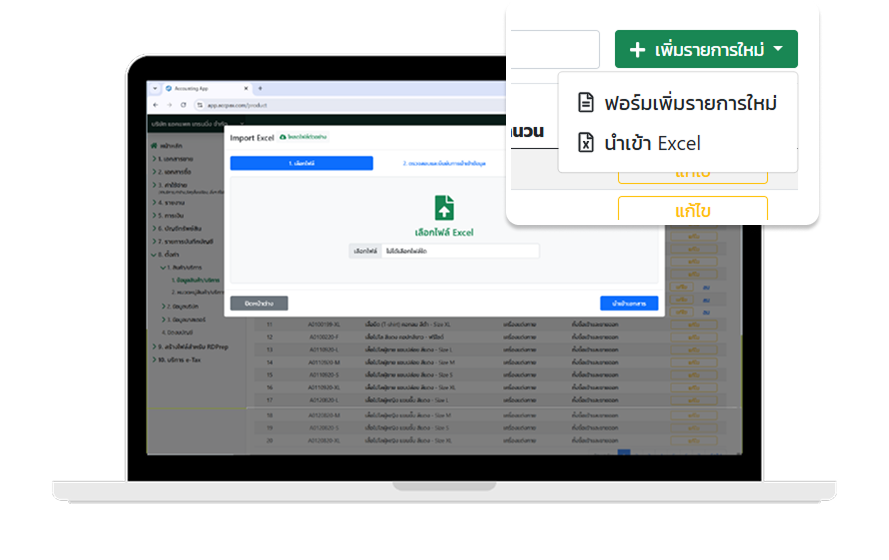Click the search box left of เพิ่มรายการใหม่

[554, 49]
